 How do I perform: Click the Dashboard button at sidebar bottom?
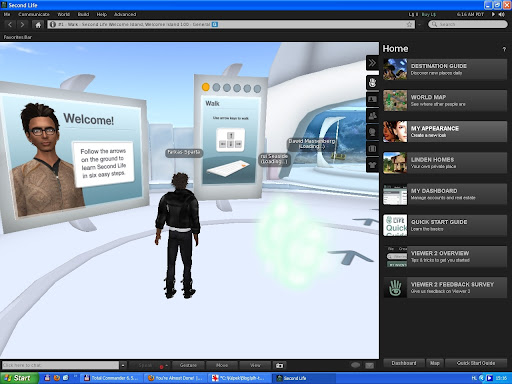coord(404,363)
